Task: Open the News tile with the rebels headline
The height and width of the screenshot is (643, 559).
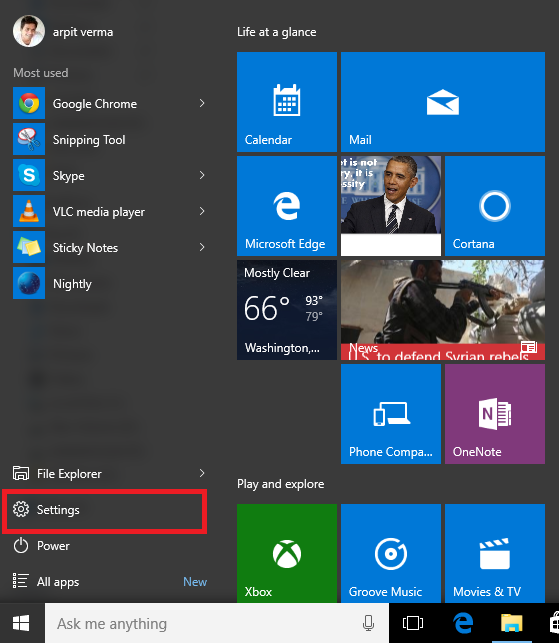Action: click(443, 310)
